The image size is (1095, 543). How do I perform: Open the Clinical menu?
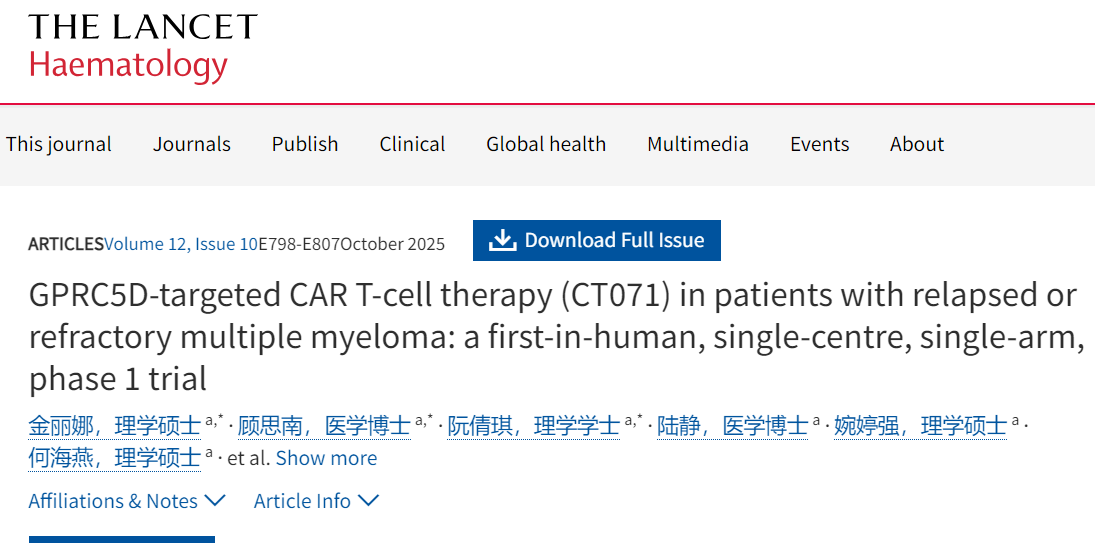412,144
